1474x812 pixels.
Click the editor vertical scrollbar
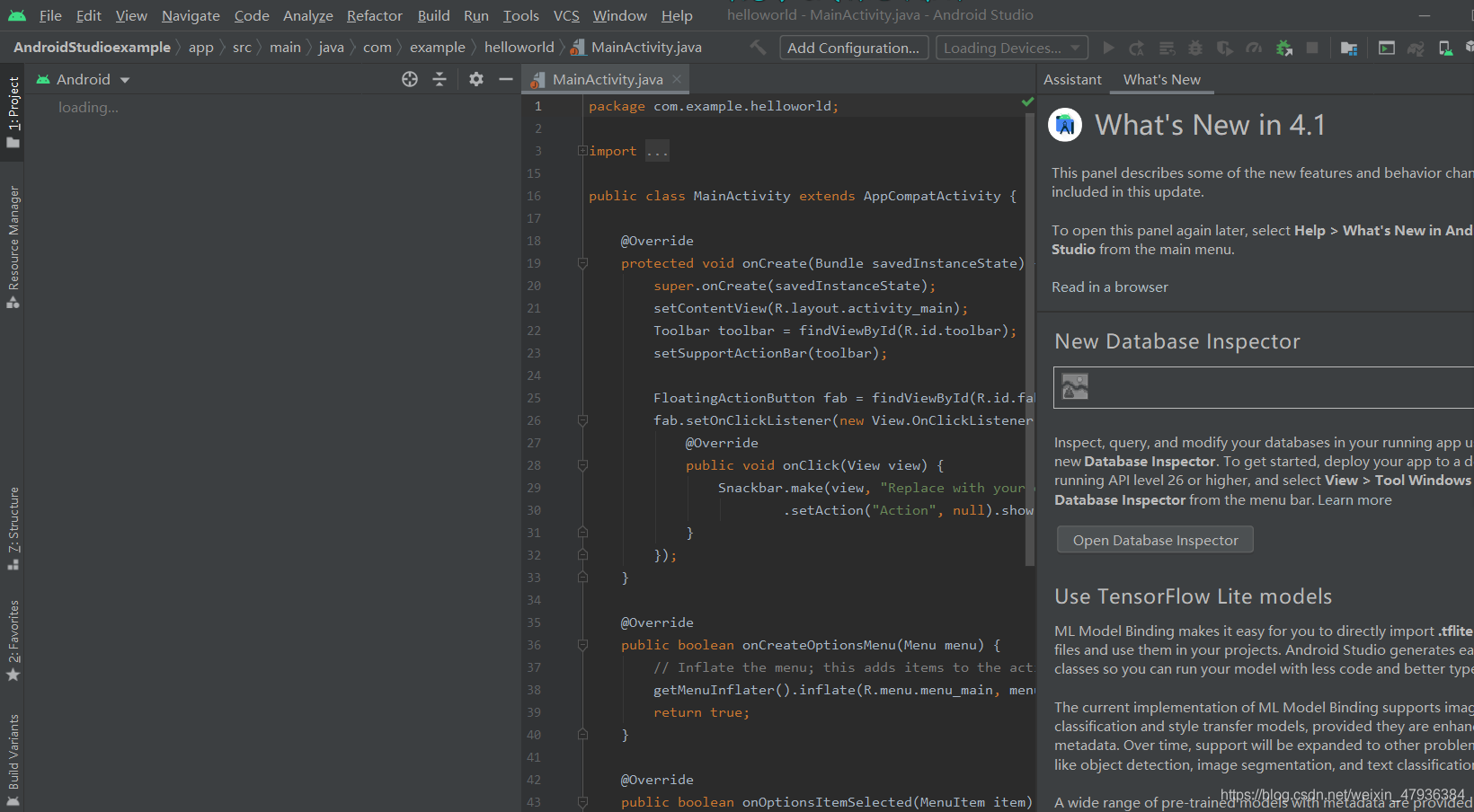pyautogui.click(x=1030, y=341)
